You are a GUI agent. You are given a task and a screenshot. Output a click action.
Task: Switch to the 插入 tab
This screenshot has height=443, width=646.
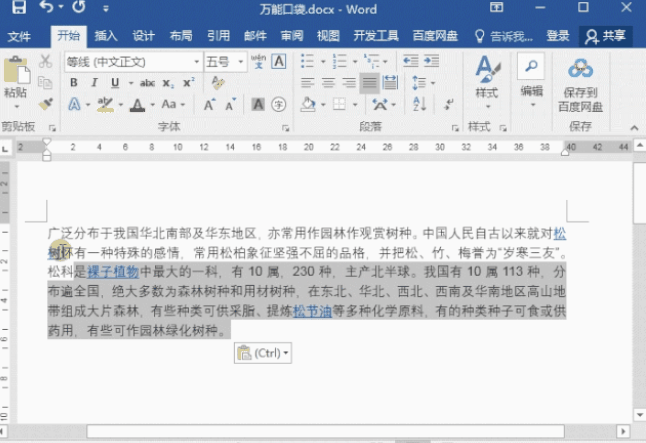[x=106, y=36]
